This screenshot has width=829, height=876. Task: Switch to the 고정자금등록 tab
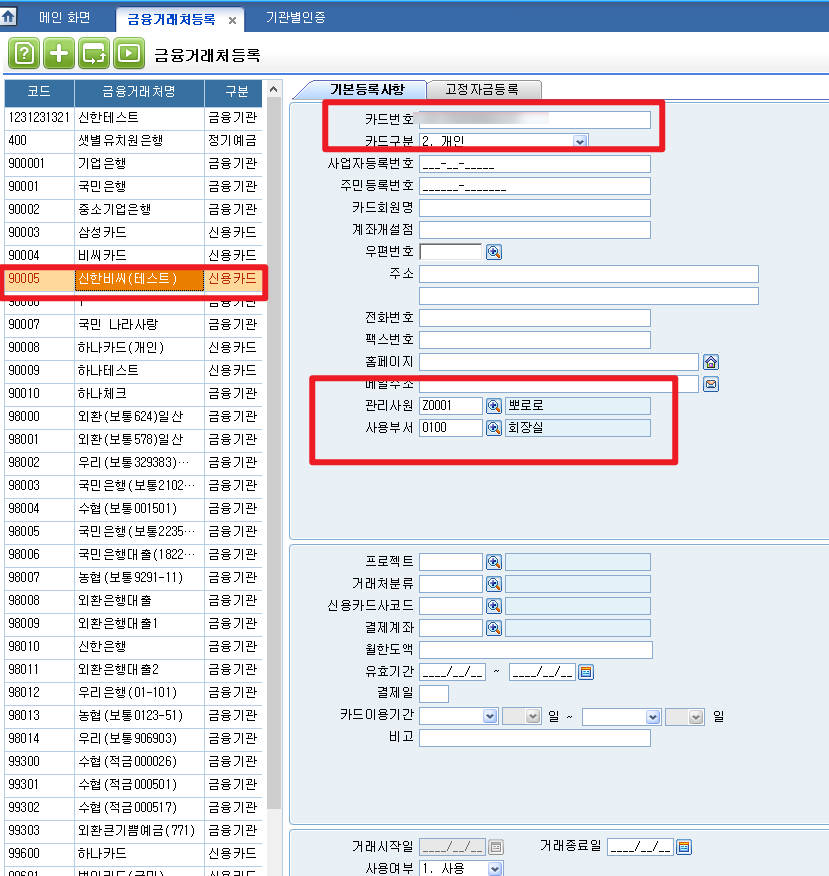click(x=485, y=90)
